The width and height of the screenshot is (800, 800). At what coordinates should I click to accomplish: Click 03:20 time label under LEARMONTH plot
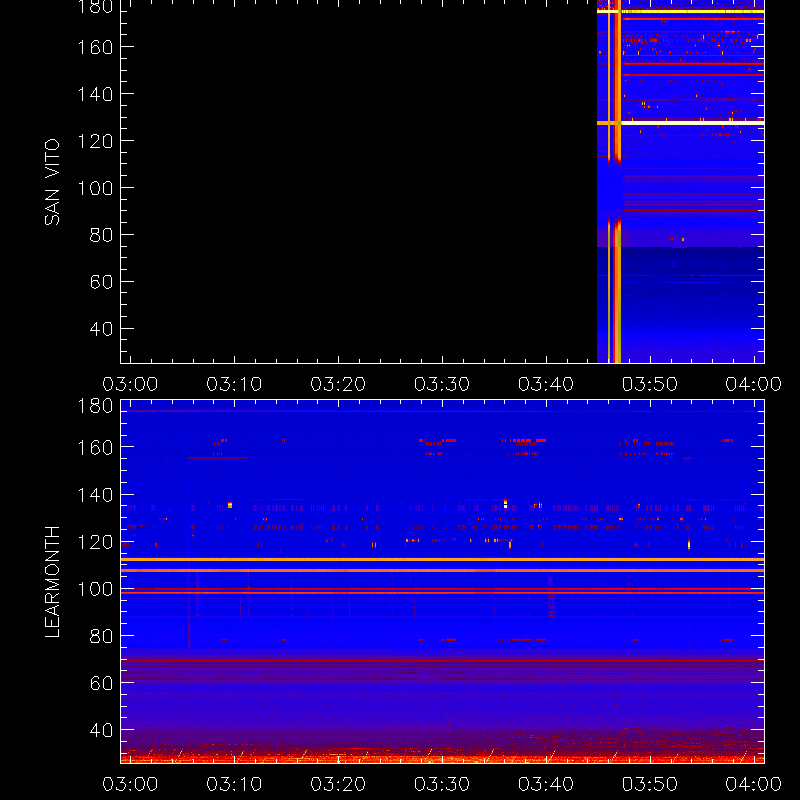pyautogui.click(x=338, y=784)
